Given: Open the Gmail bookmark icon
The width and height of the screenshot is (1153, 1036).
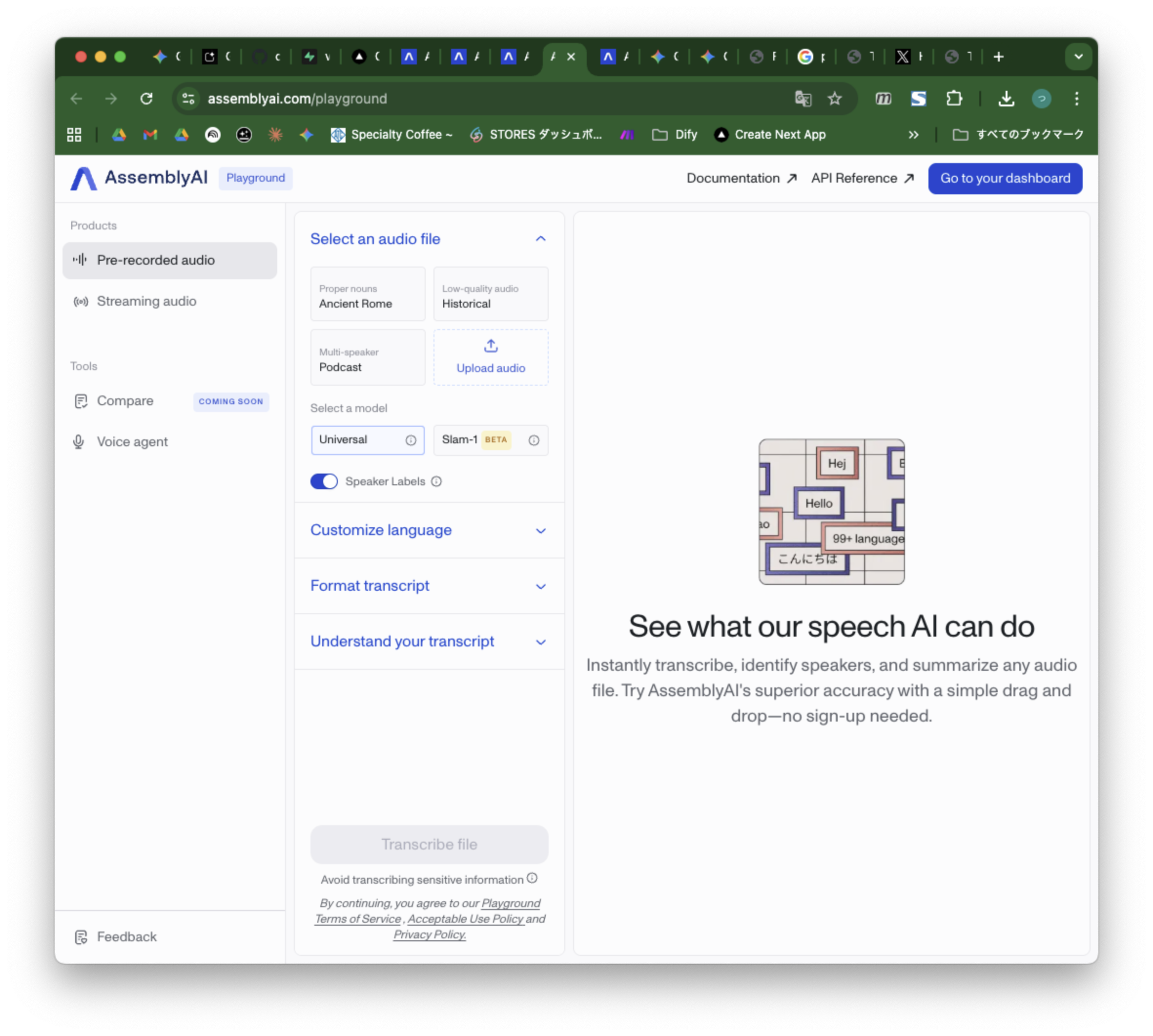Looking at the screenshot, I should [150, 134].
